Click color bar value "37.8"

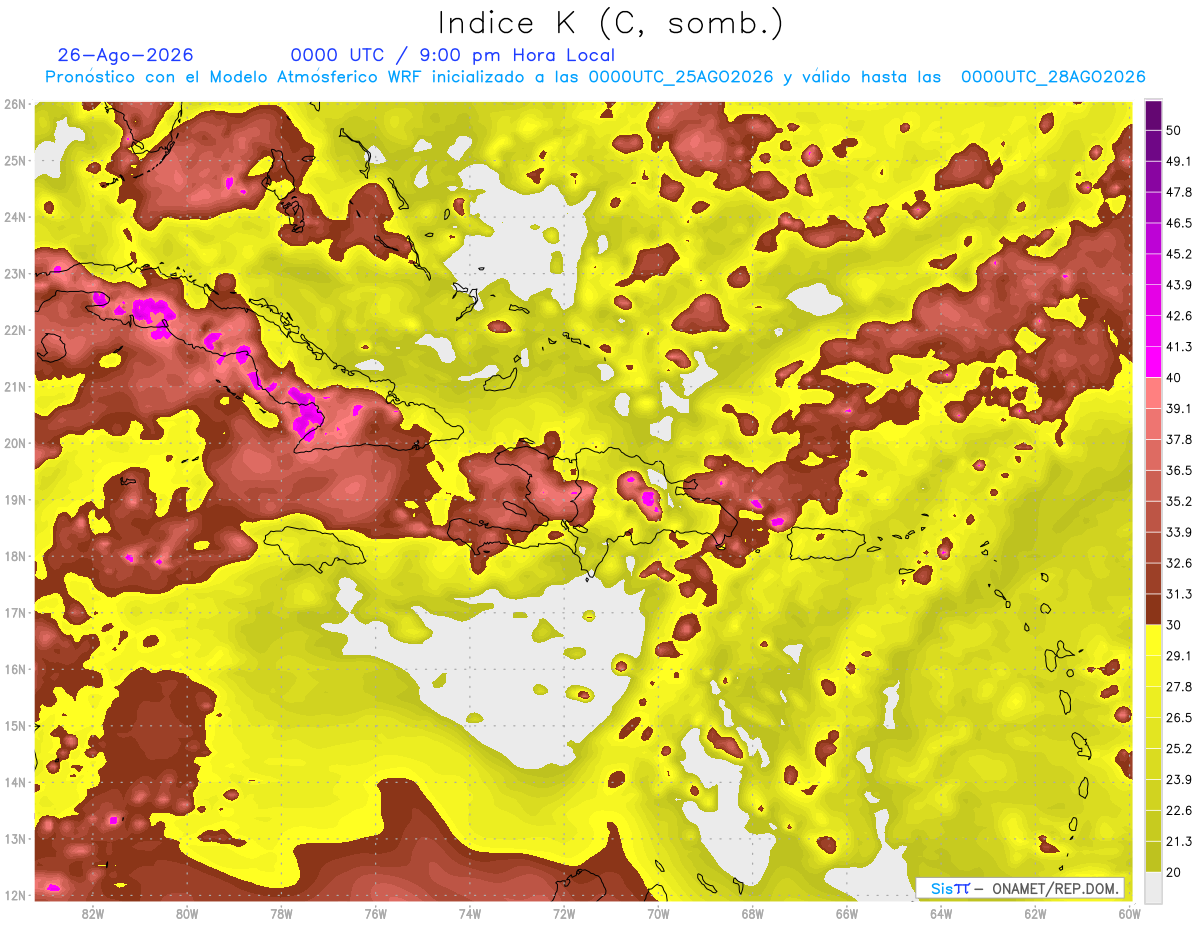tap(1178, 439)
